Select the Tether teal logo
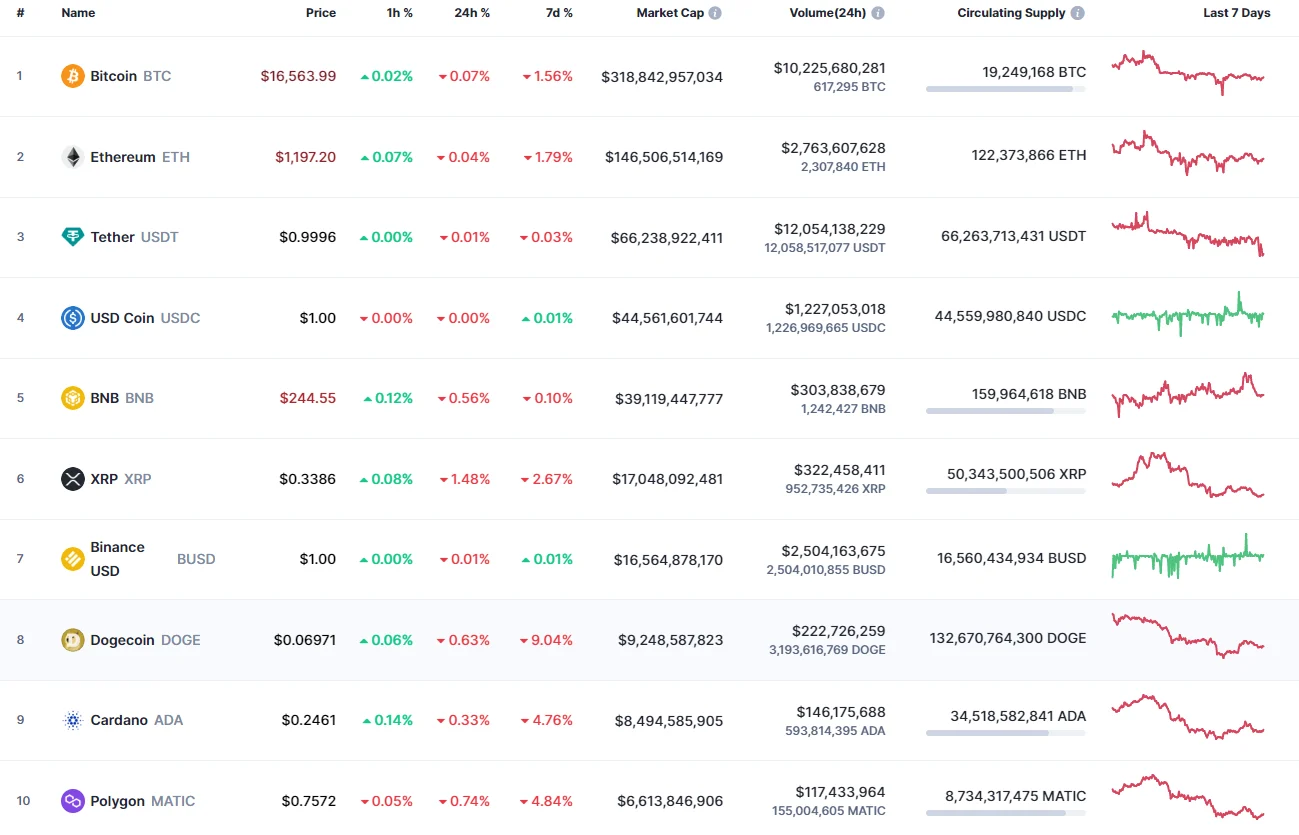Viewport: 1299px width, 835px height. pos(71,237)
